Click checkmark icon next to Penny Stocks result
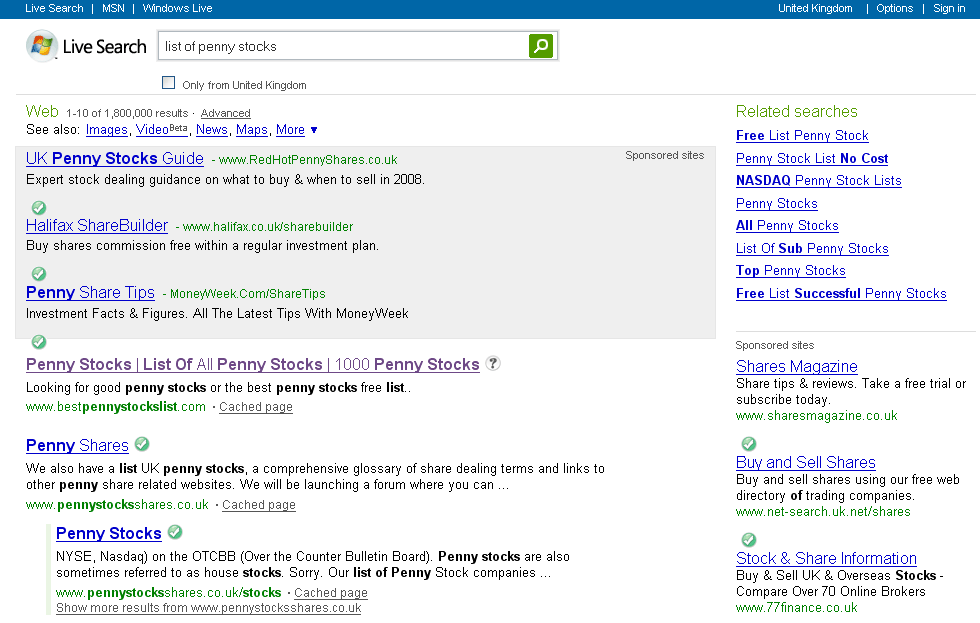This screenshot has height=623, width=980. coord(175,532)
